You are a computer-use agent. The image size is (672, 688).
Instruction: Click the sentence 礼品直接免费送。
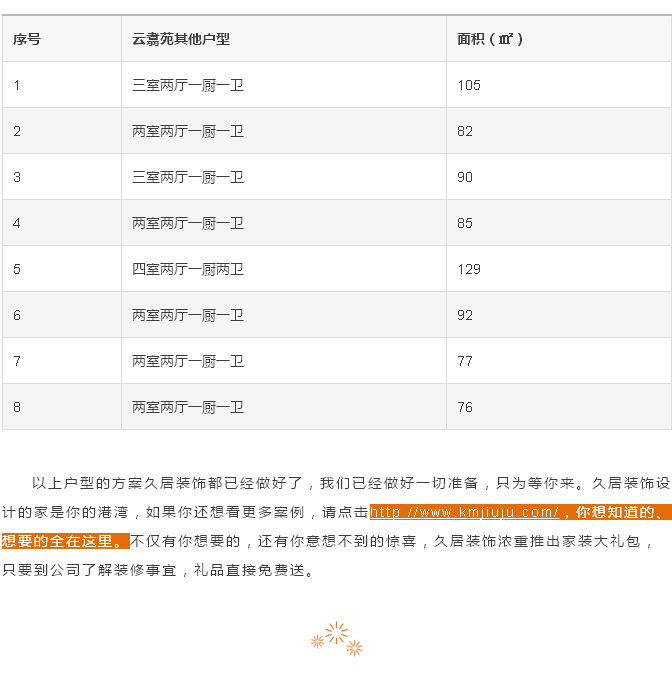254,570
